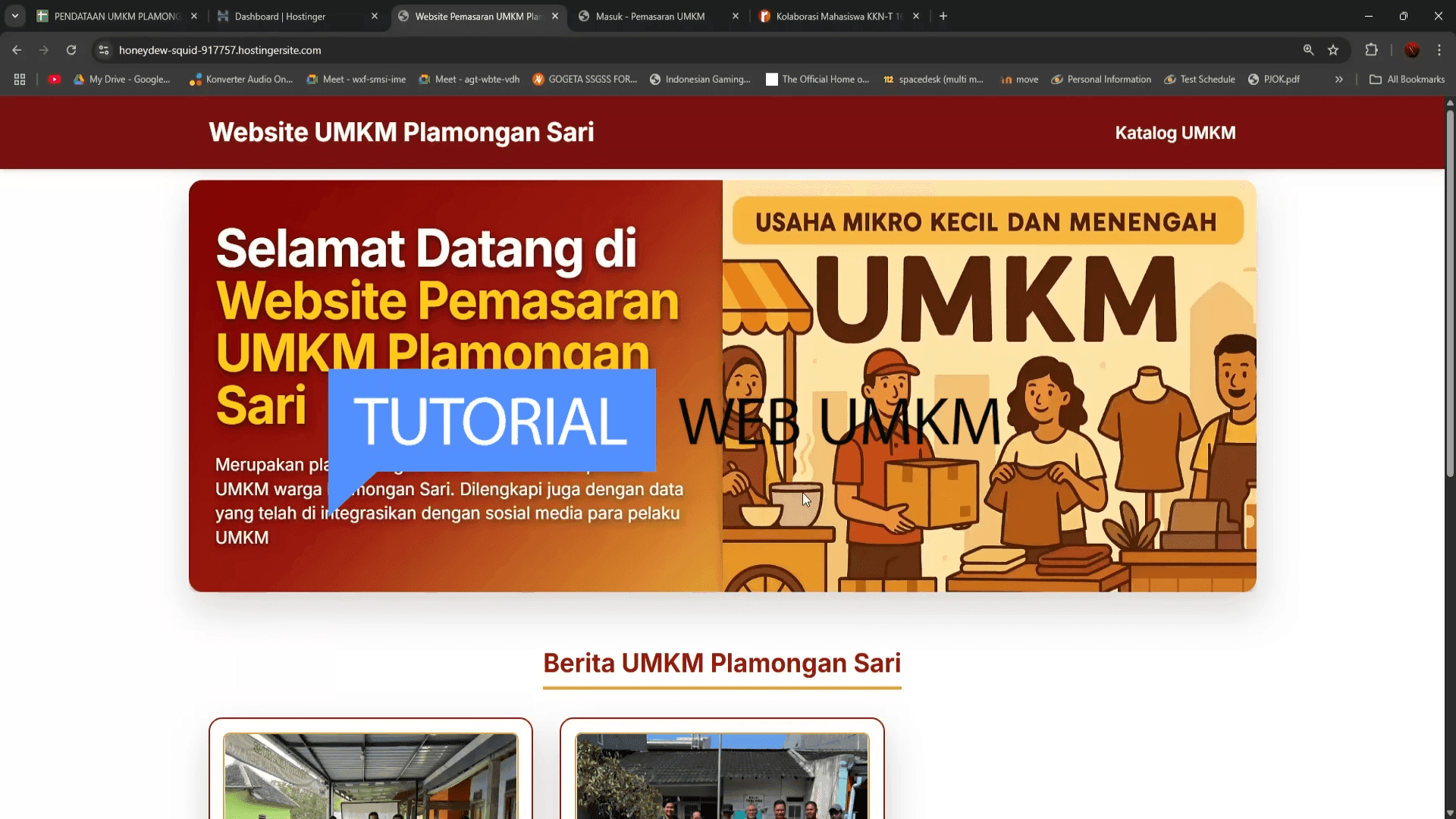
Task: Close the Kolaborasi Mahasiswa KKN-T tab
Action: tap(916, 16)
